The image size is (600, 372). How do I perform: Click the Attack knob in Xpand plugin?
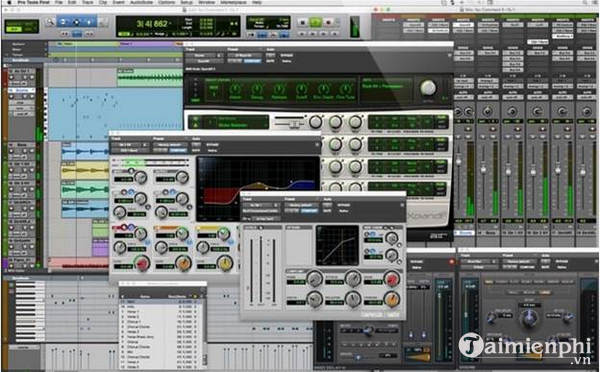point(235,90)
